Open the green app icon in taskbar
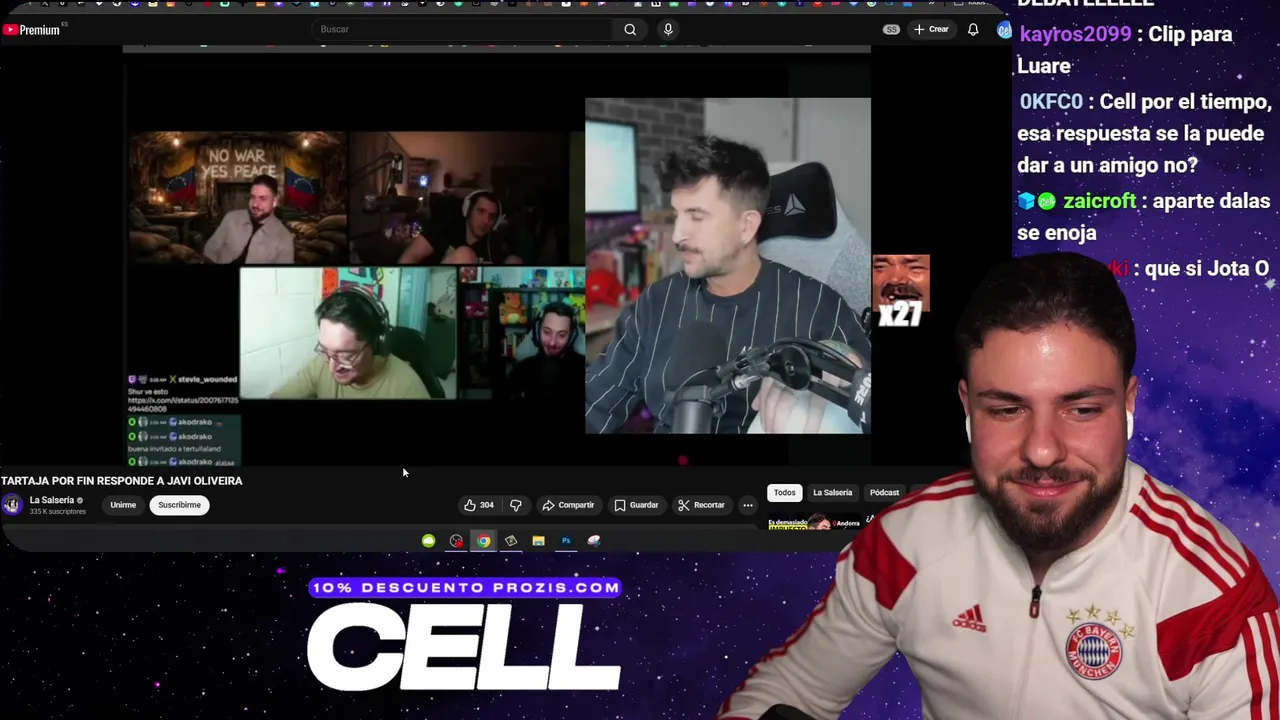The width and height of the screenshot is (1280, 720). 428,541
